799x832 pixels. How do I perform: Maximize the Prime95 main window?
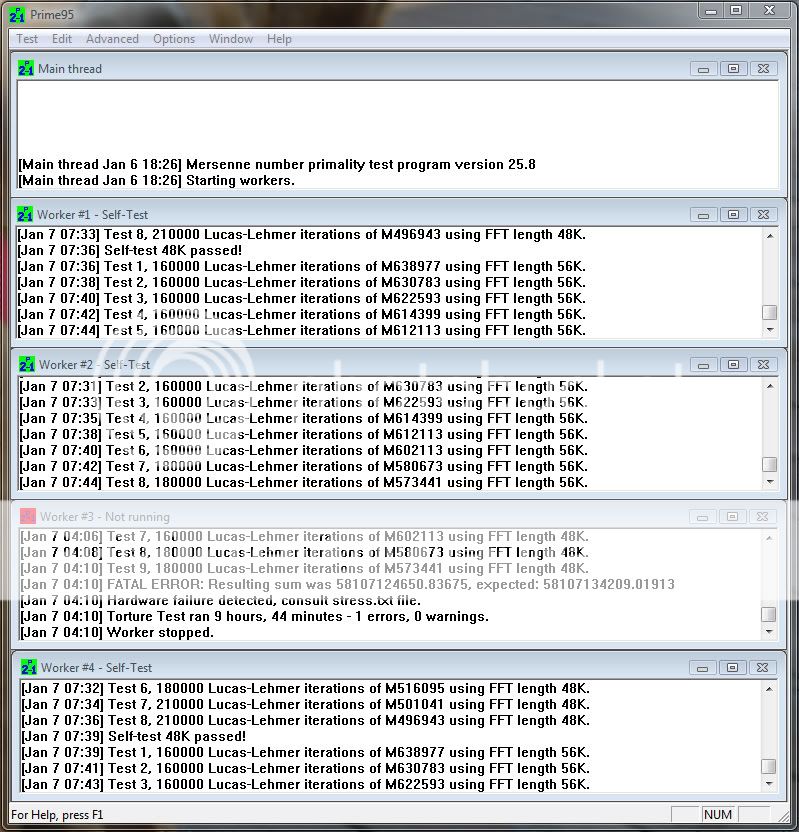[x=736, y=10]
